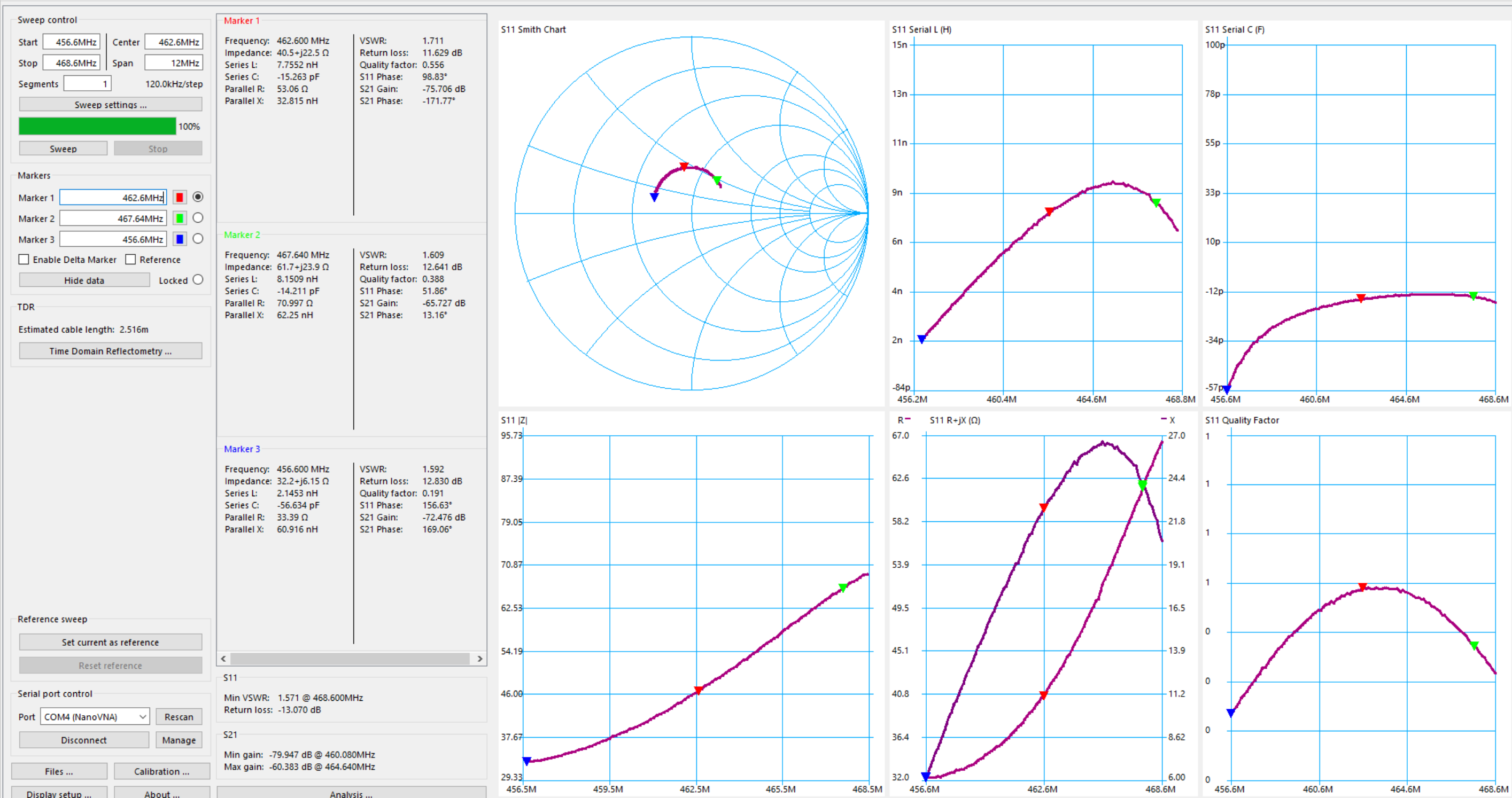This screenshot has height=798, width=1512.
Task: Click Set current as reference
Action: click(x=110, y=642)
